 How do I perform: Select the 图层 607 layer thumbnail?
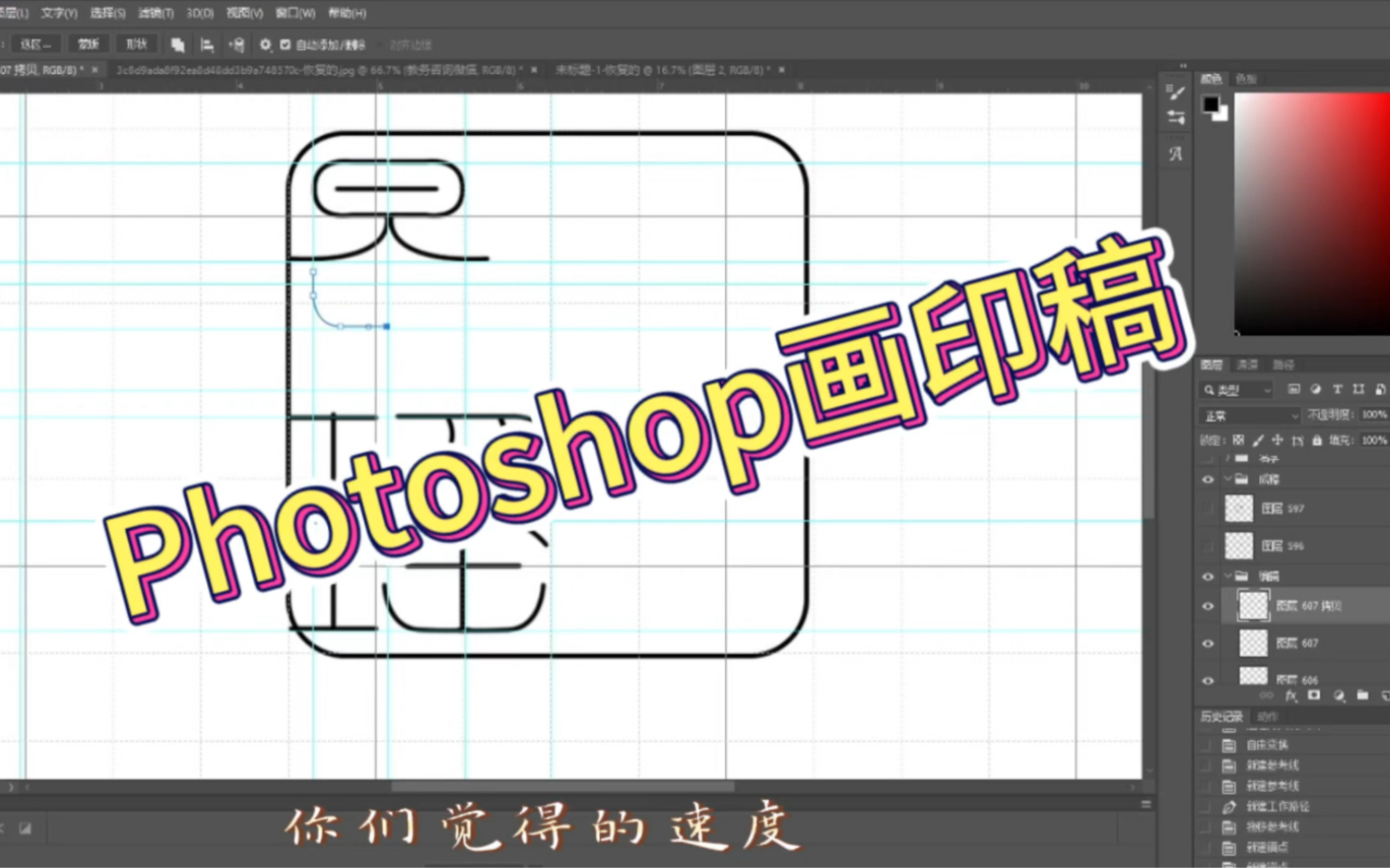coord(1253,644)
